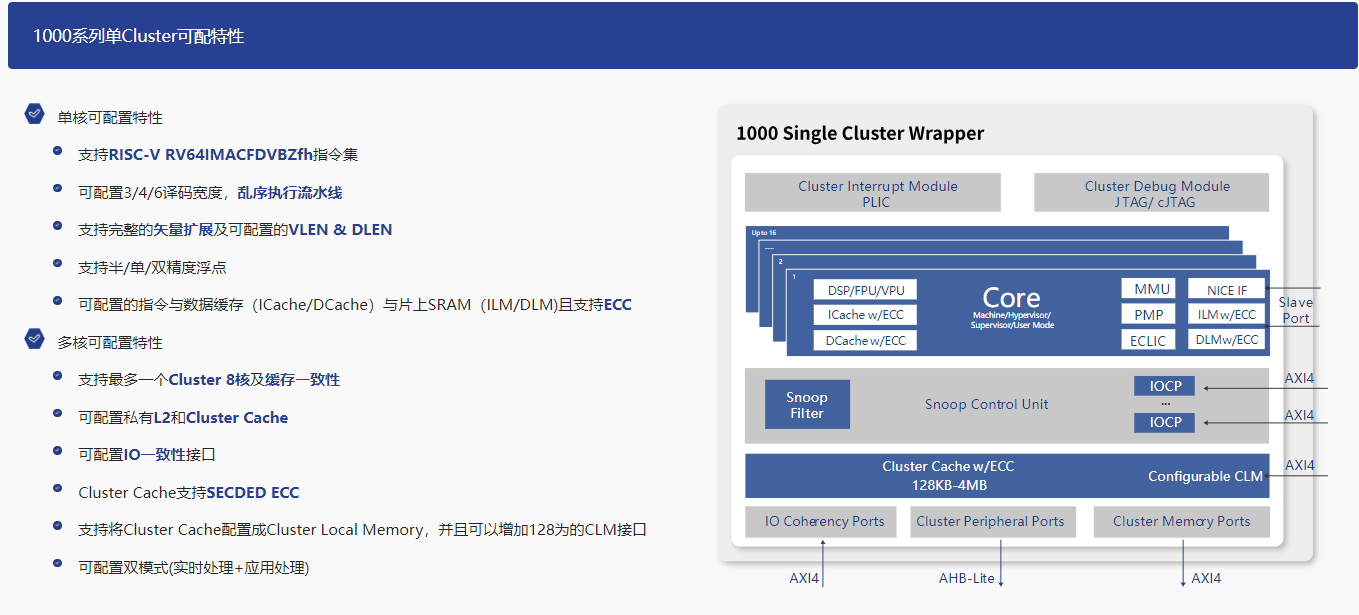Click the upper IOCP block
The width and height of the screenshot is (1359, 615).
1164,386
